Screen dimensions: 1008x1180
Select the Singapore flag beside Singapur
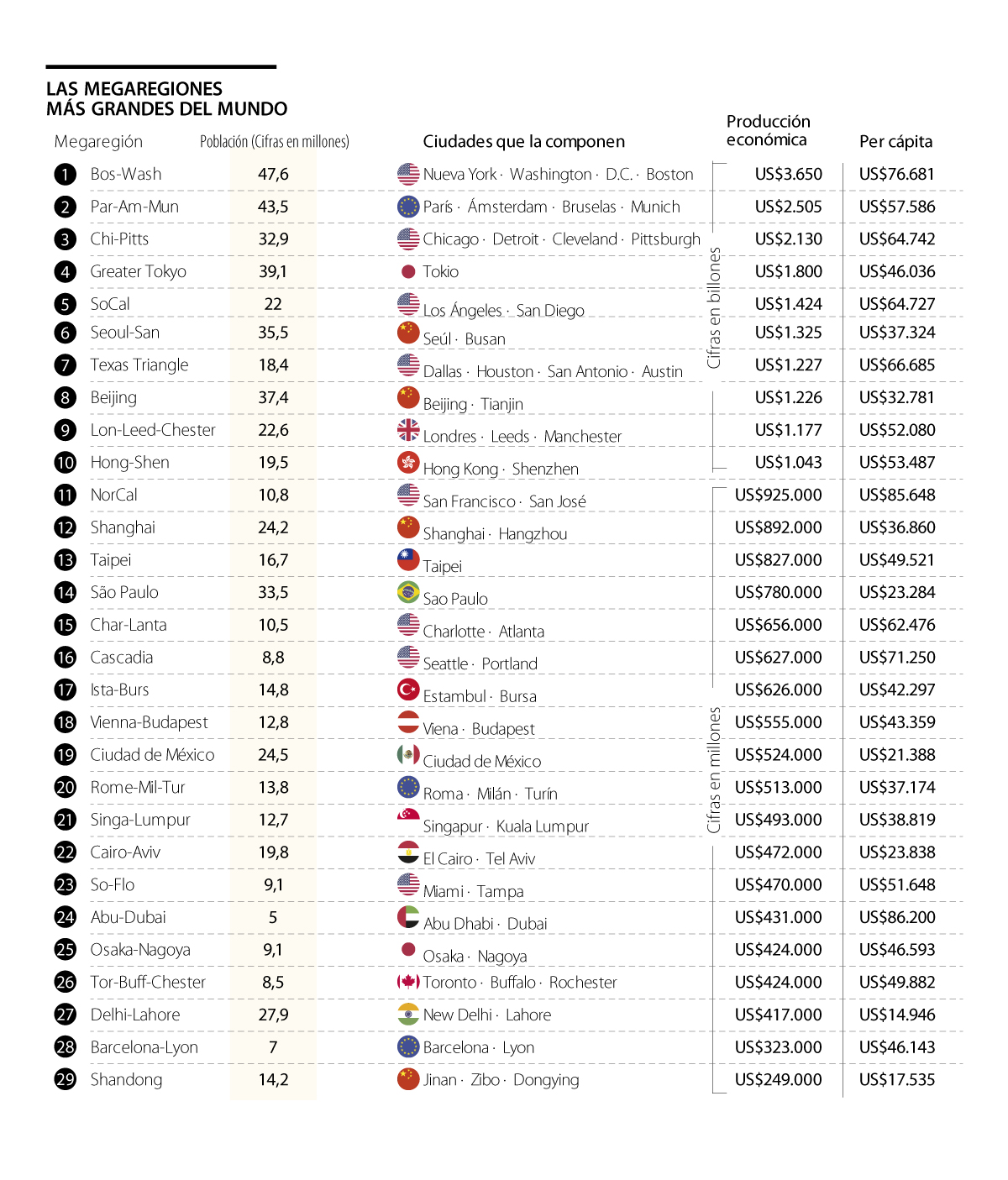408,818
